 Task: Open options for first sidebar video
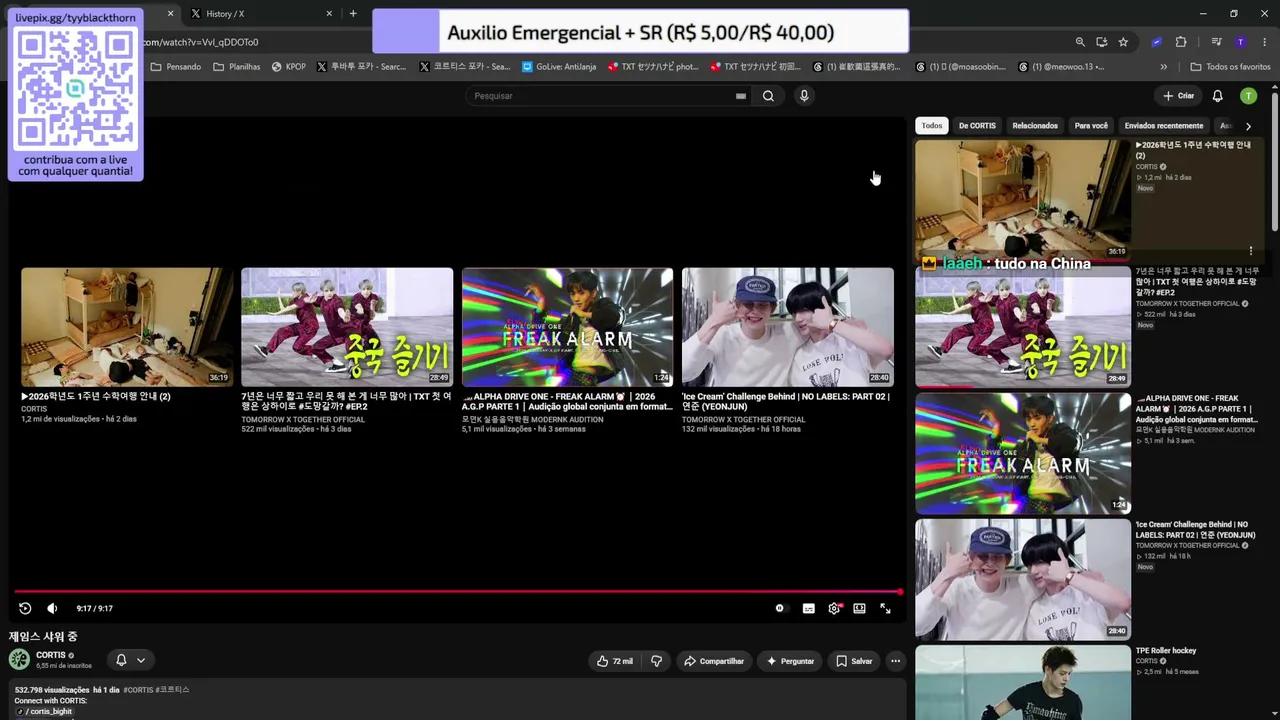coord(1250,251)
